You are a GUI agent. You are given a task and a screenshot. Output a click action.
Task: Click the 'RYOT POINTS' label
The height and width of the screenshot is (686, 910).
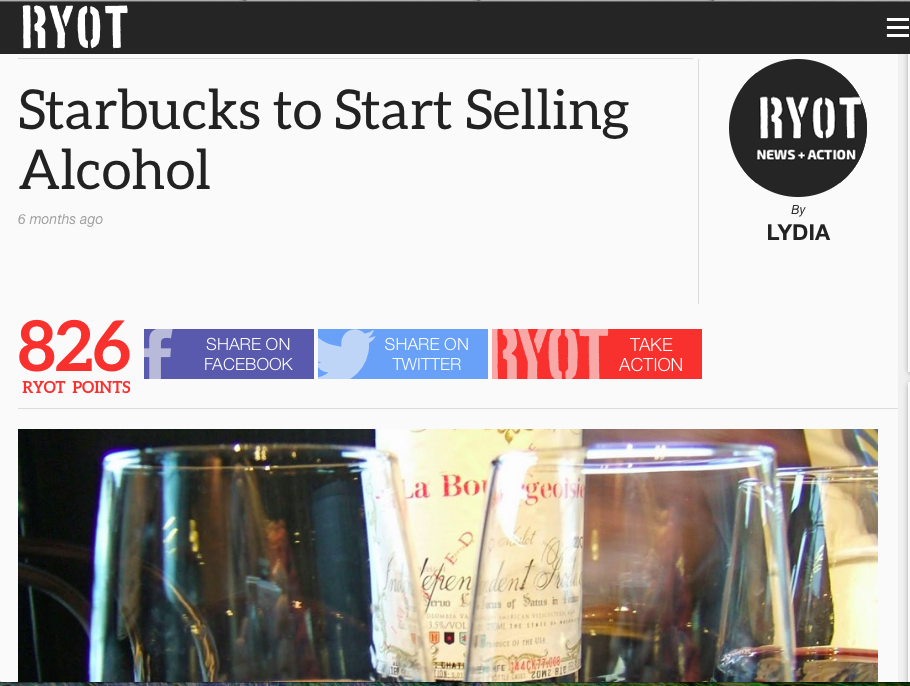[x=76, y=387]
